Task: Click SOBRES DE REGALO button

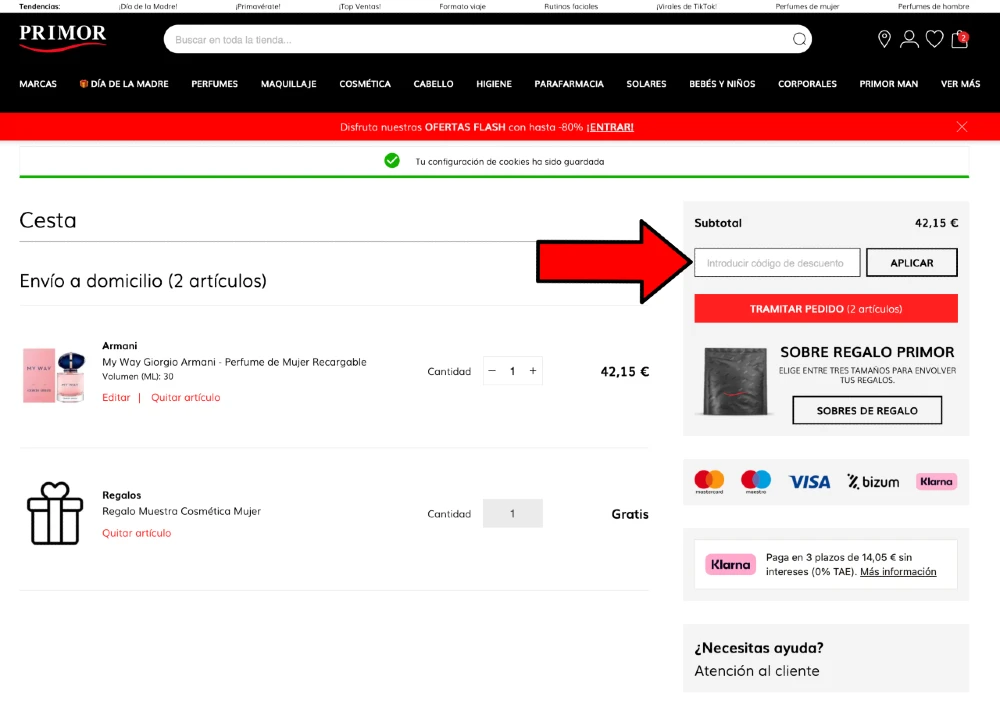Action: [x=867, y=411]
